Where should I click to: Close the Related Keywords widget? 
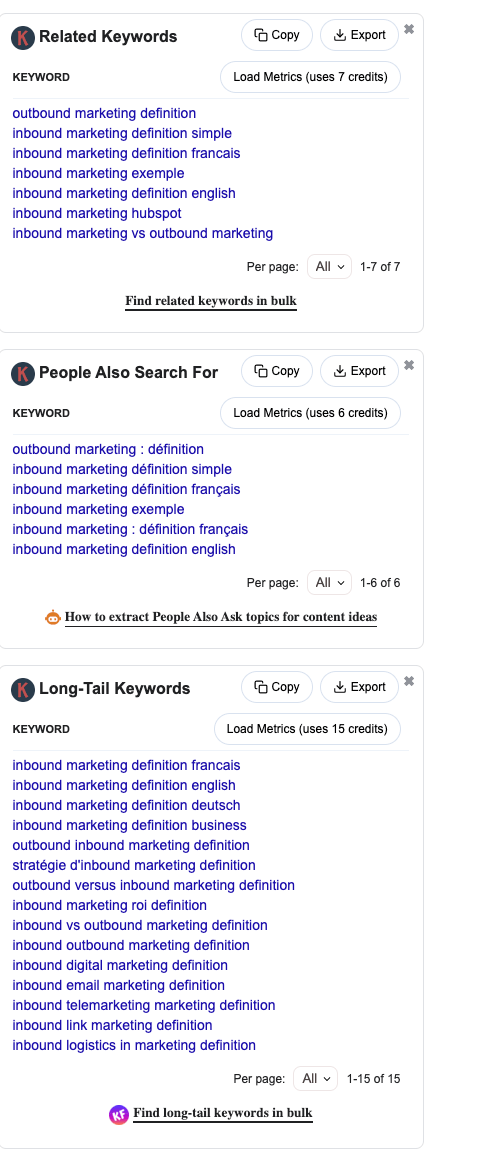(x=409, y=29)
